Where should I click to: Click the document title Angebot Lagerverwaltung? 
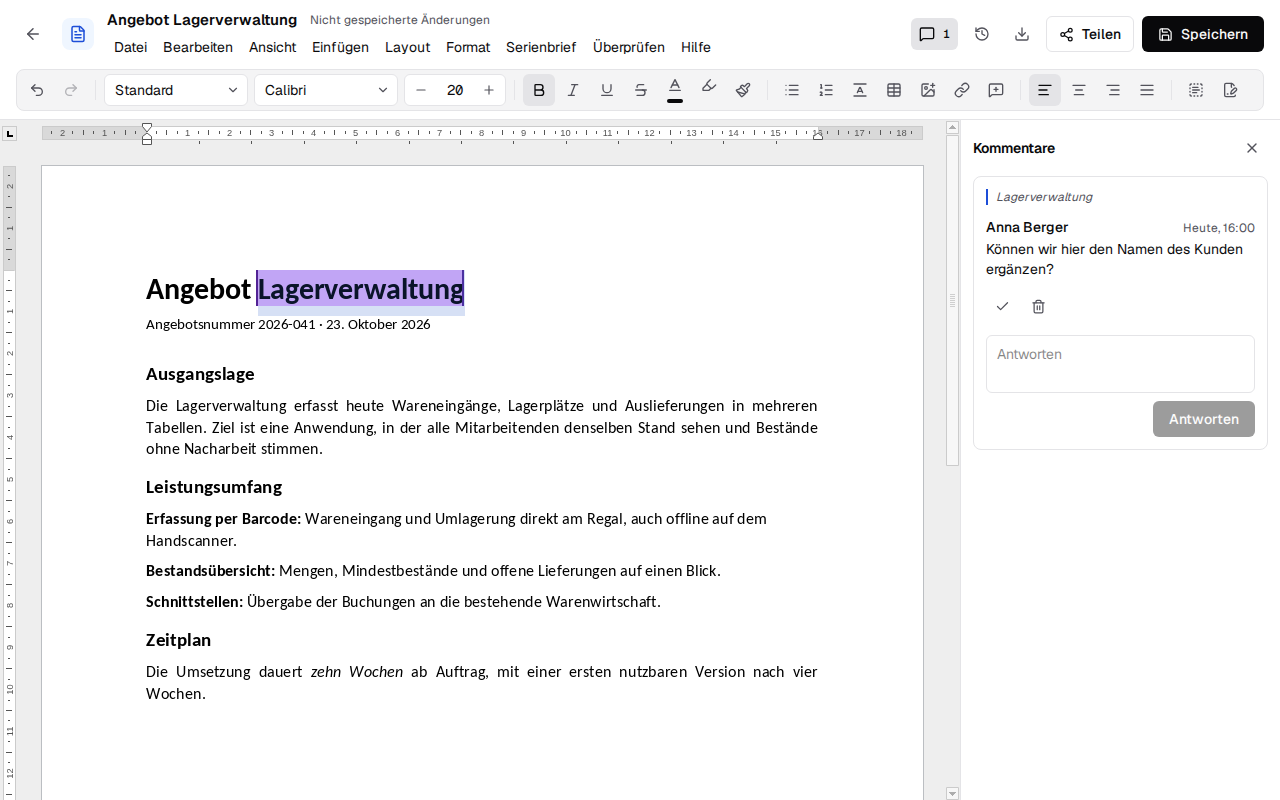[x=305, y=289]
